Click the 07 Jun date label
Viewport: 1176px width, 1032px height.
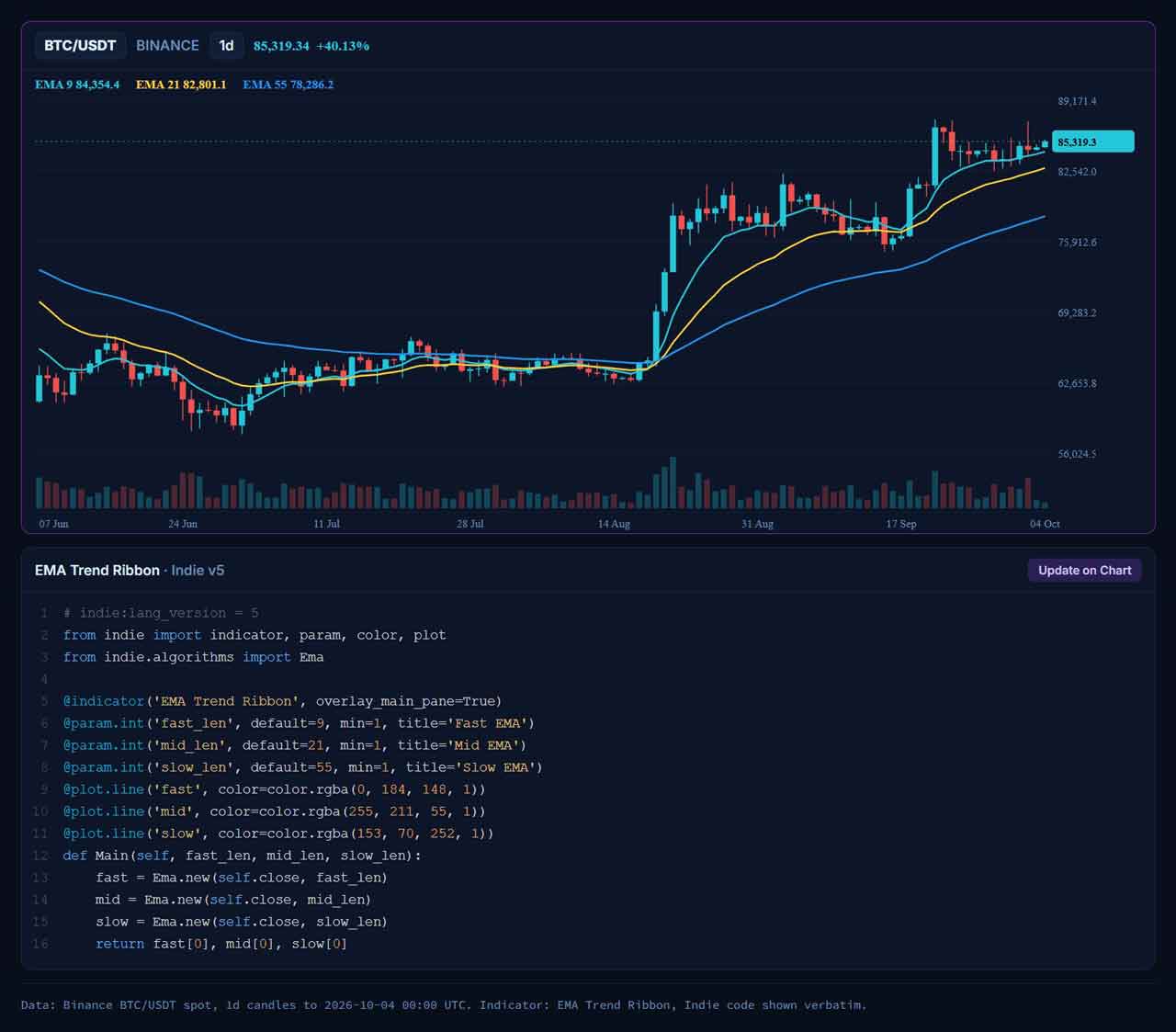54,524
